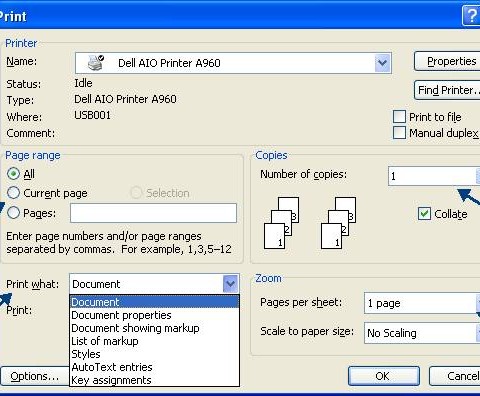Viewport: 480px width, 396px height.
Task: Uncheck the Collate checkbox
Action: 424,214
